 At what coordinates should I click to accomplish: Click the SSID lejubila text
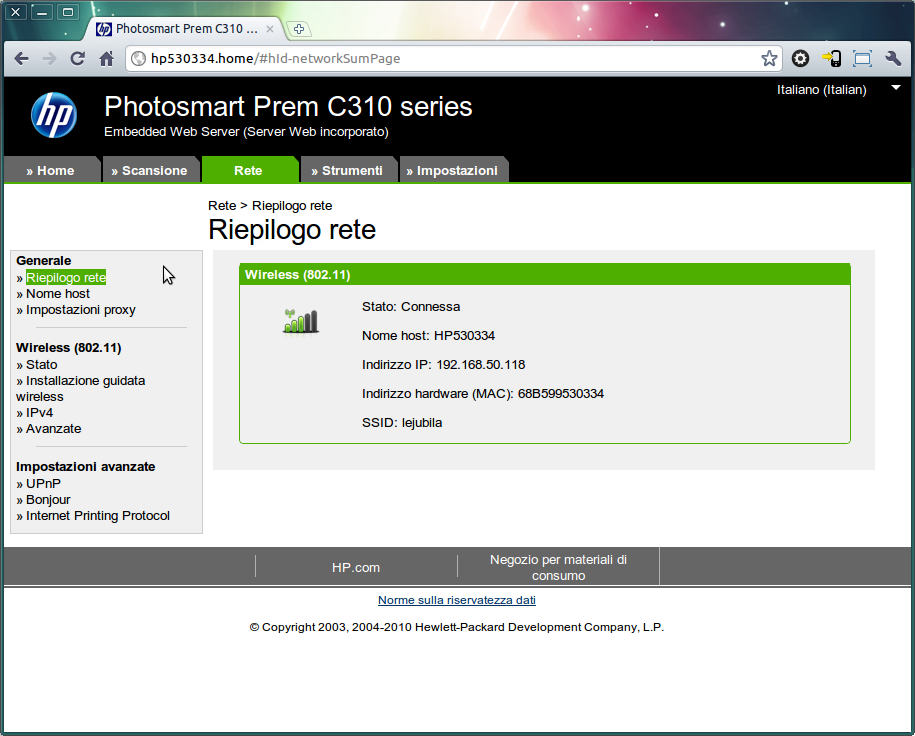[x=402, y=423]
